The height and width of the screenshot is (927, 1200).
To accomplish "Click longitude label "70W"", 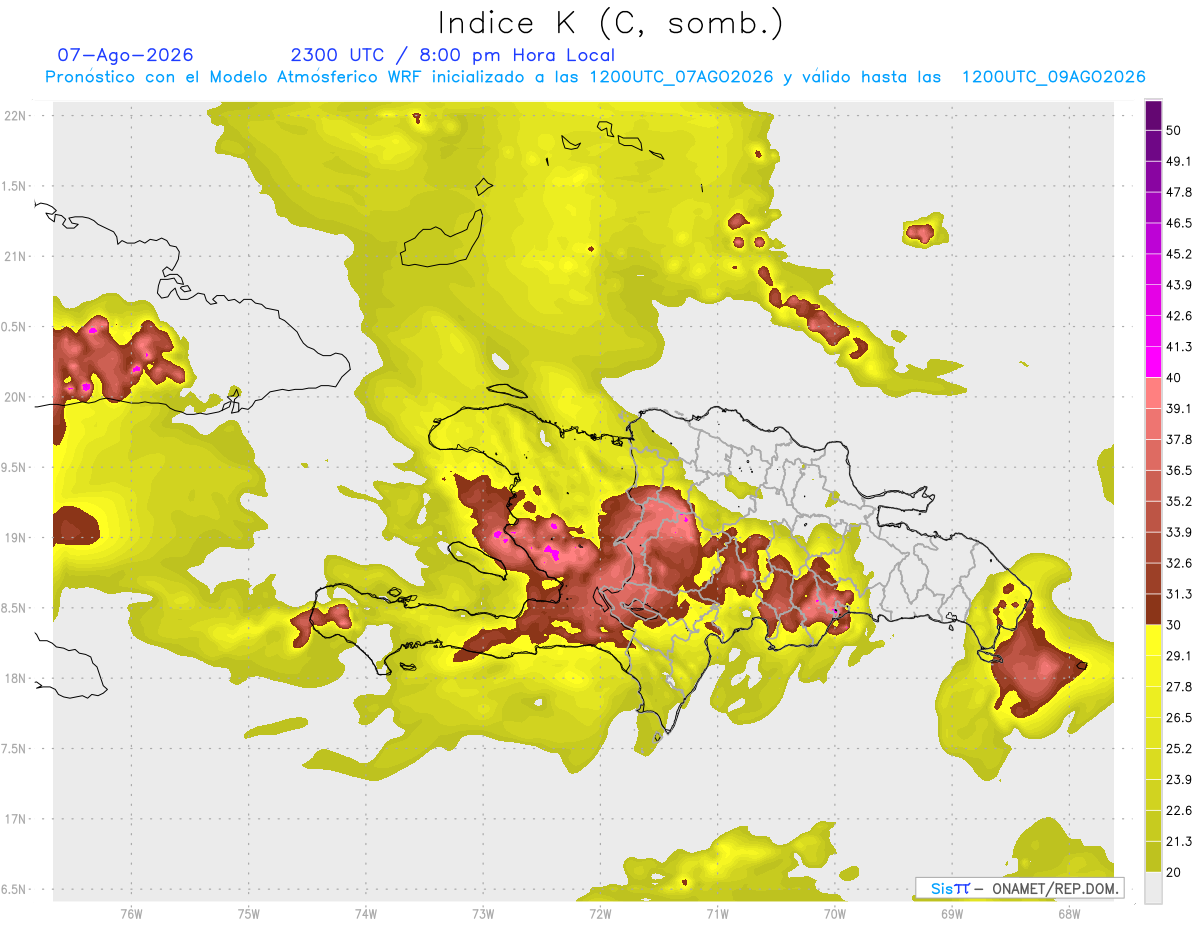I will (835, 913).
